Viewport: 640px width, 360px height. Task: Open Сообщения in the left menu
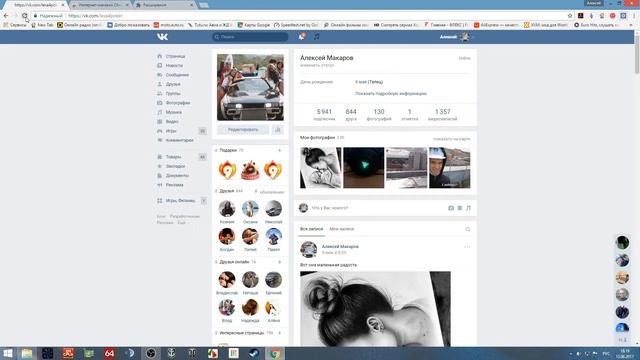(177, 75)
